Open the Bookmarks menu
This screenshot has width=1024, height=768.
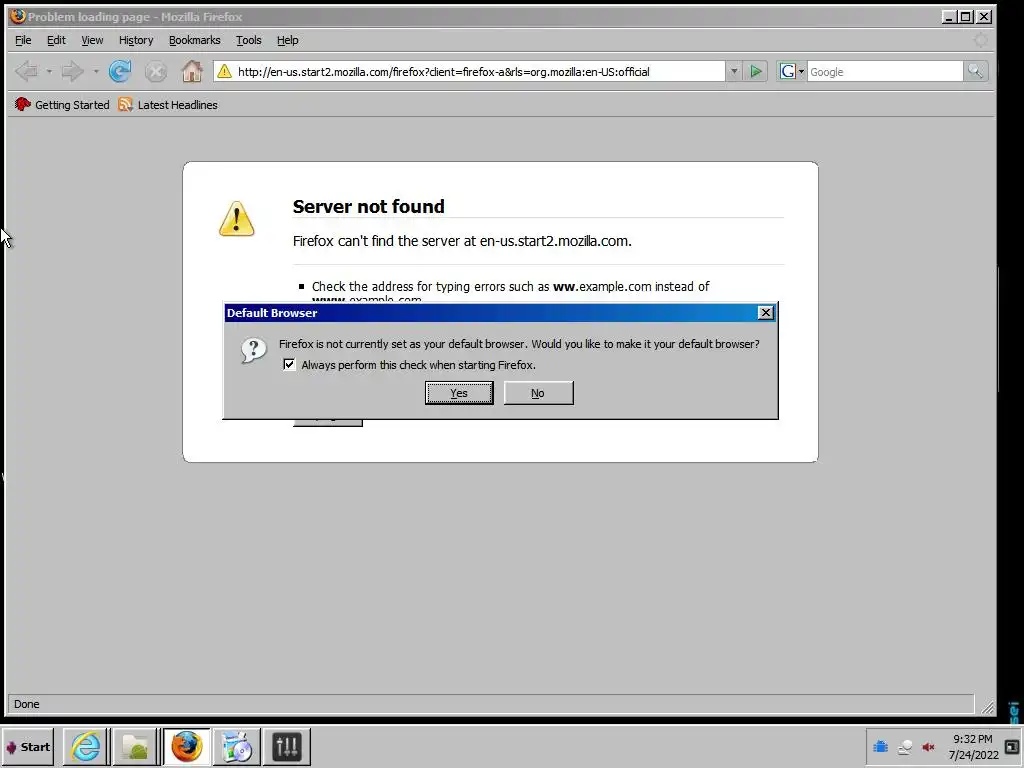tap(195, 40)
